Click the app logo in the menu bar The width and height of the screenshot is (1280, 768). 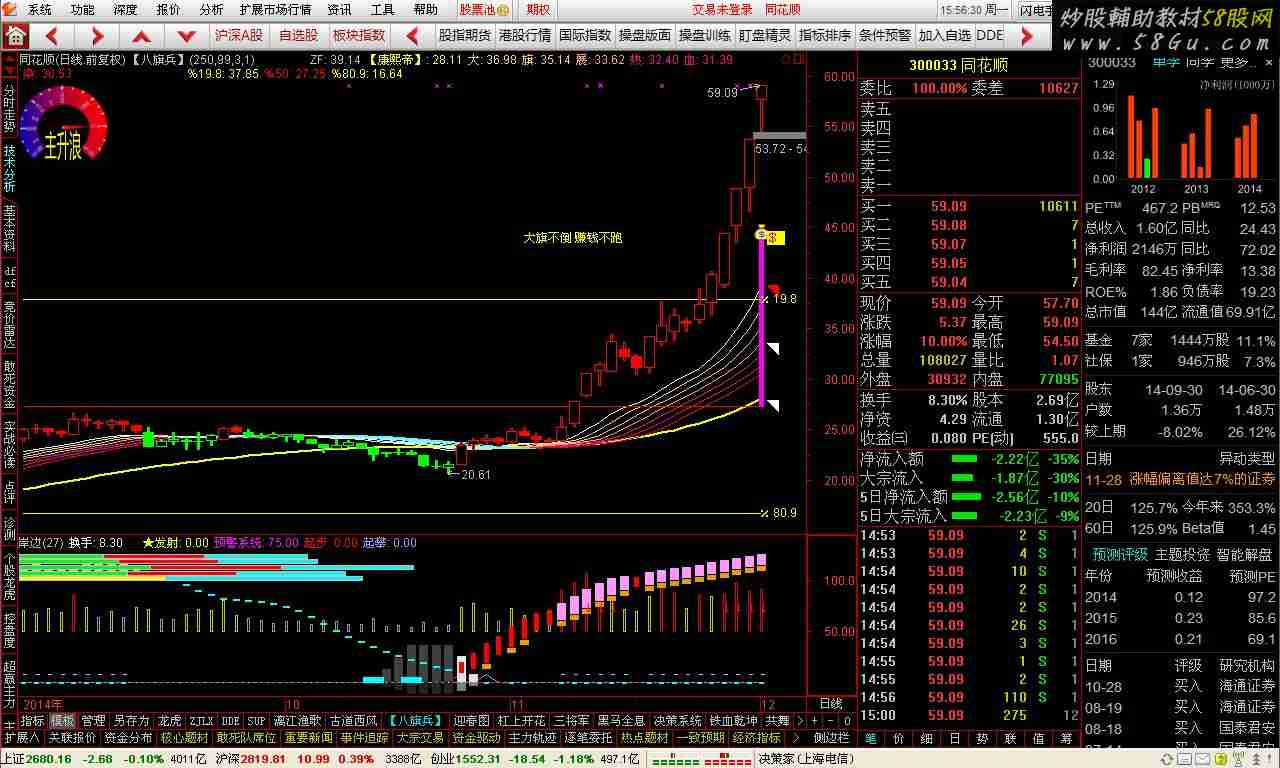[x=11, y=9]
